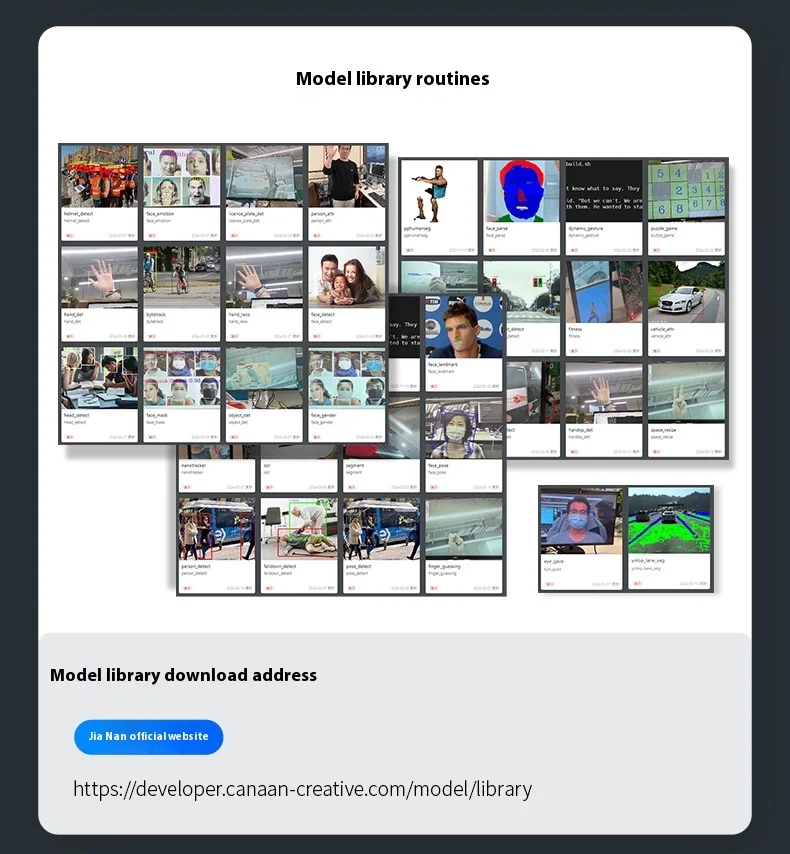Image resolution: width=790 pixels, height=854 pixels.
Task: Open the pphumanseg model thumbnail
Action: pyautogui.click(x=440, y=190)
